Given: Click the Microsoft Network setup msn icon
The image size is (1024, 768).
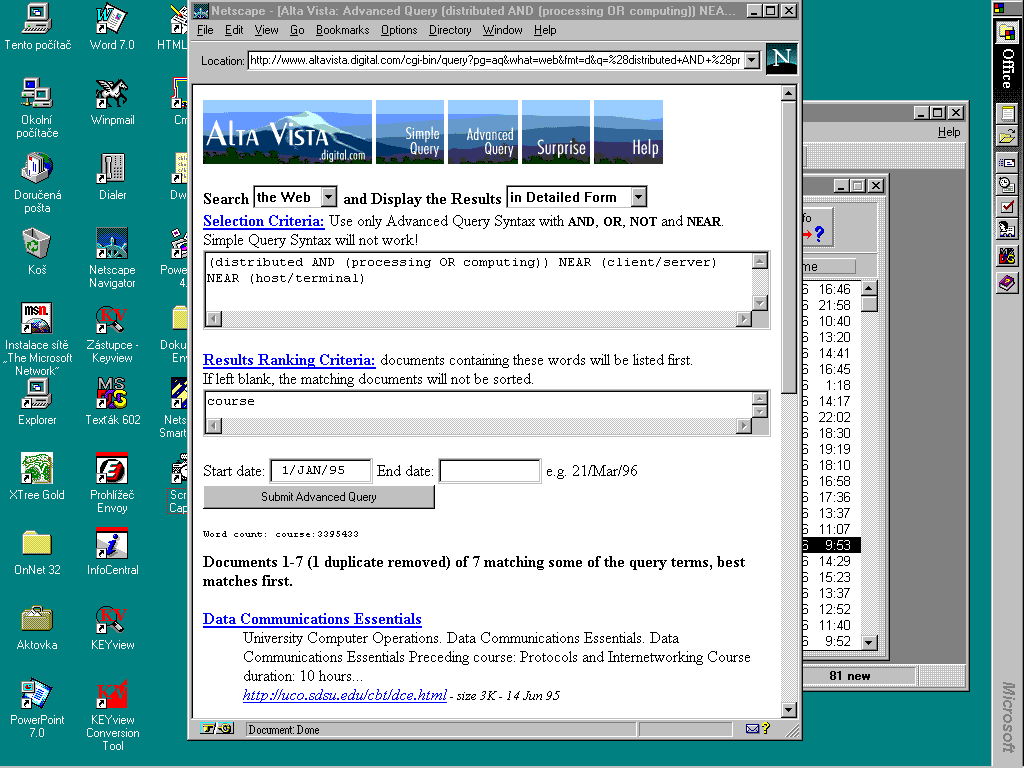Looking at the screenshot, I should pyautogui.click(x=37, y=339).
